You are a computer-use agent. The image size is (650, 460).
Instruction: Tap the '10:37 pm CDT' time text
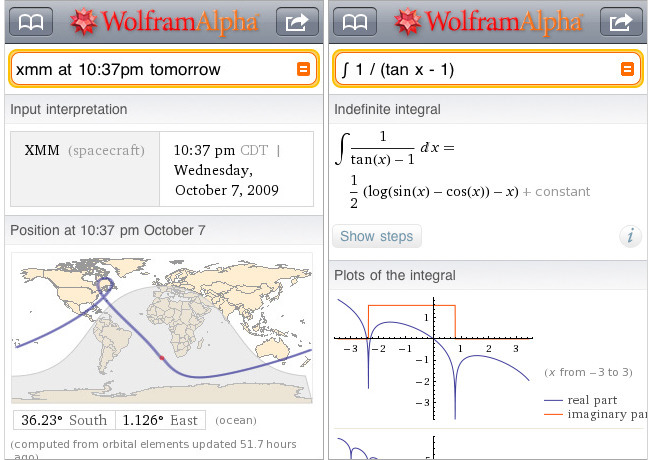(221, 150)
